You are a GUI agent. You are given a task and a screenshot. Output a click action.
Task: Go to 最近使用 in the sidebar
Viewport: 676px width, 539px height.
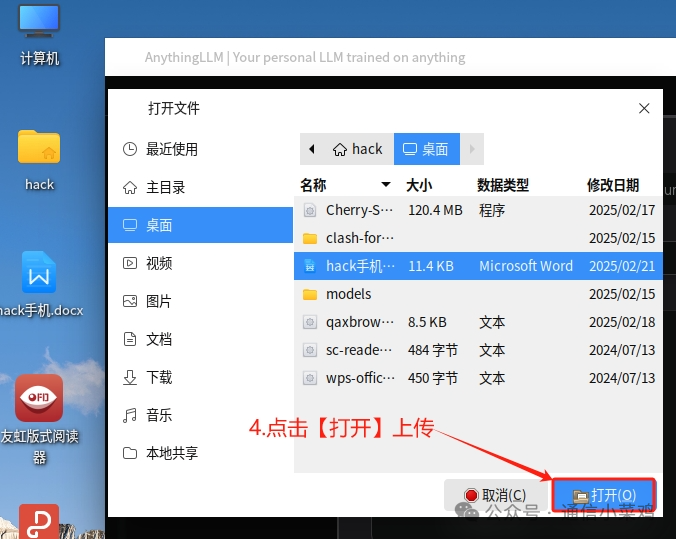tap(200, 149)
